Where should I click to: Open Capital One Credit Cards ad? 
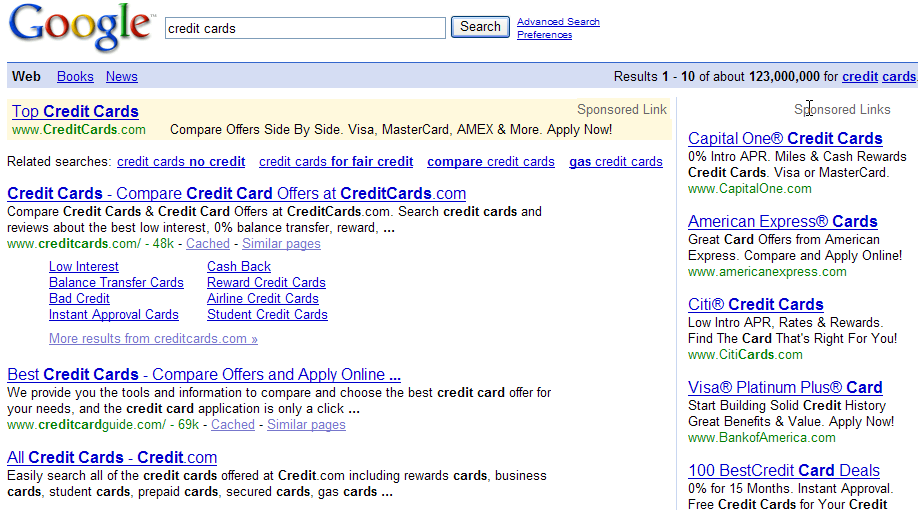pyautogui.click(x=785, y=138)
